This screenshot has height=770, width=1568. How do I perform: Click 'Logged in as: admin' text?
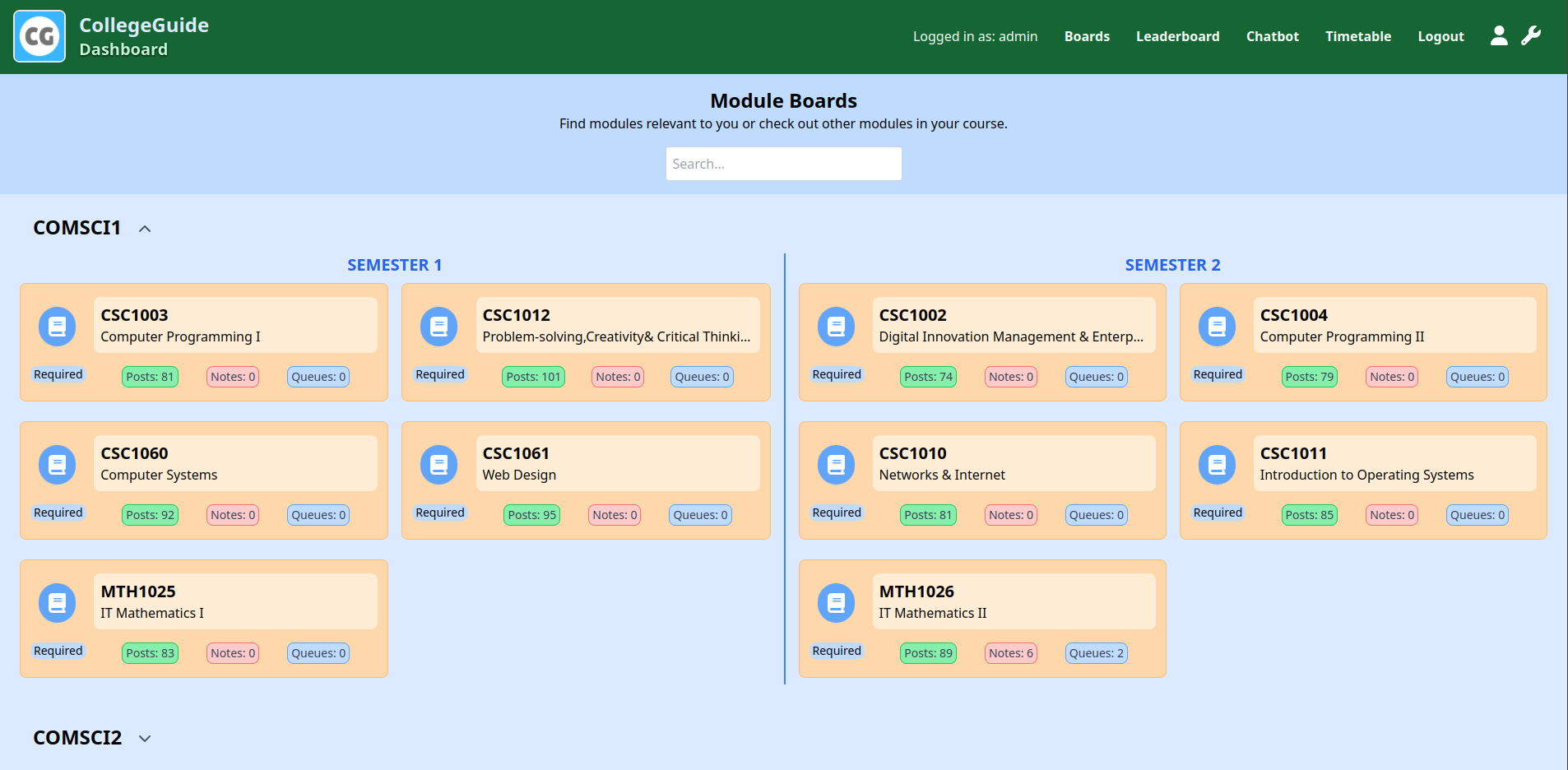(975, 36)
